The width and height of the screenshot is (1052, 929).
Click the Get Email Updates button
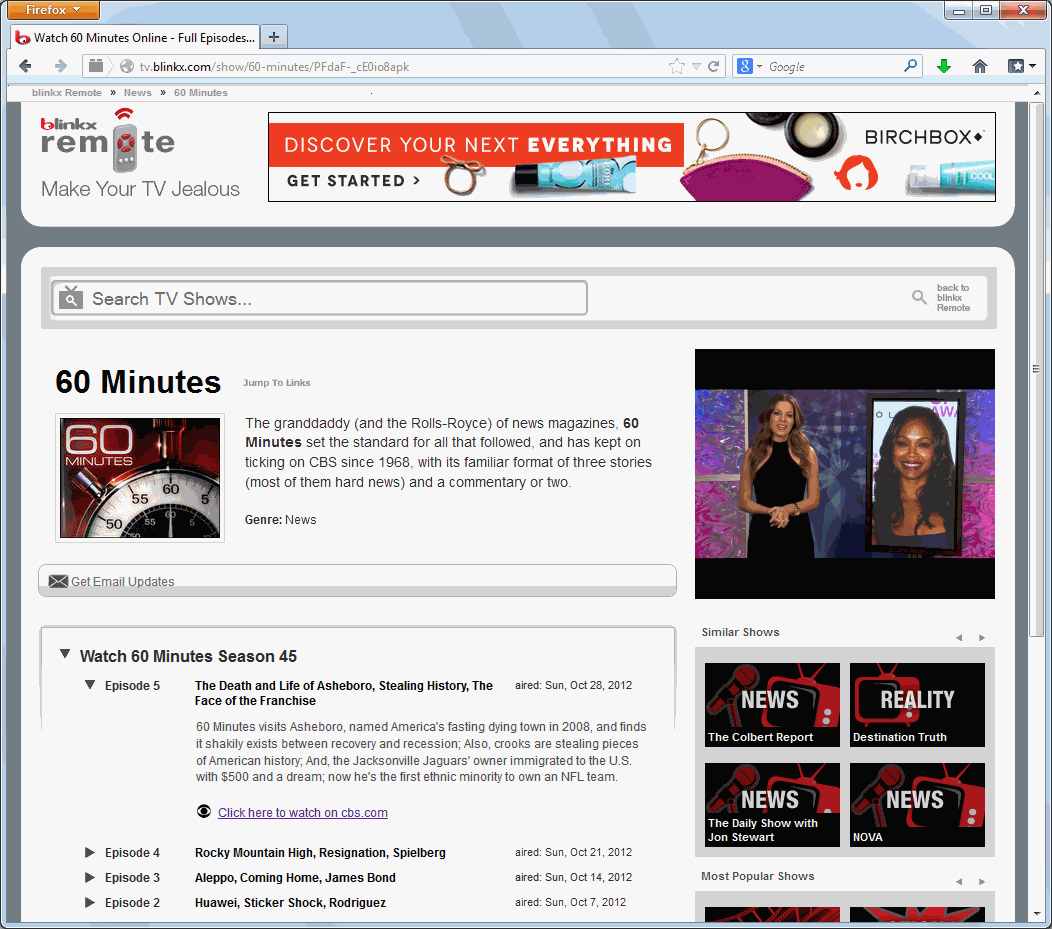[358, 580]
